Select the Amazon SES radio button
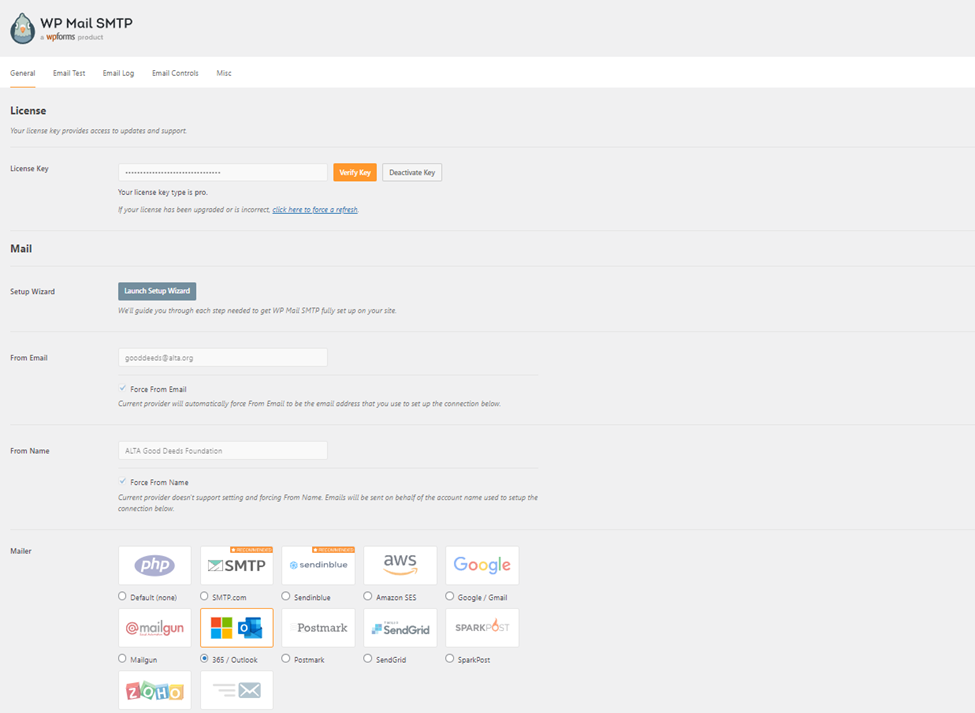 coord(368,596)
